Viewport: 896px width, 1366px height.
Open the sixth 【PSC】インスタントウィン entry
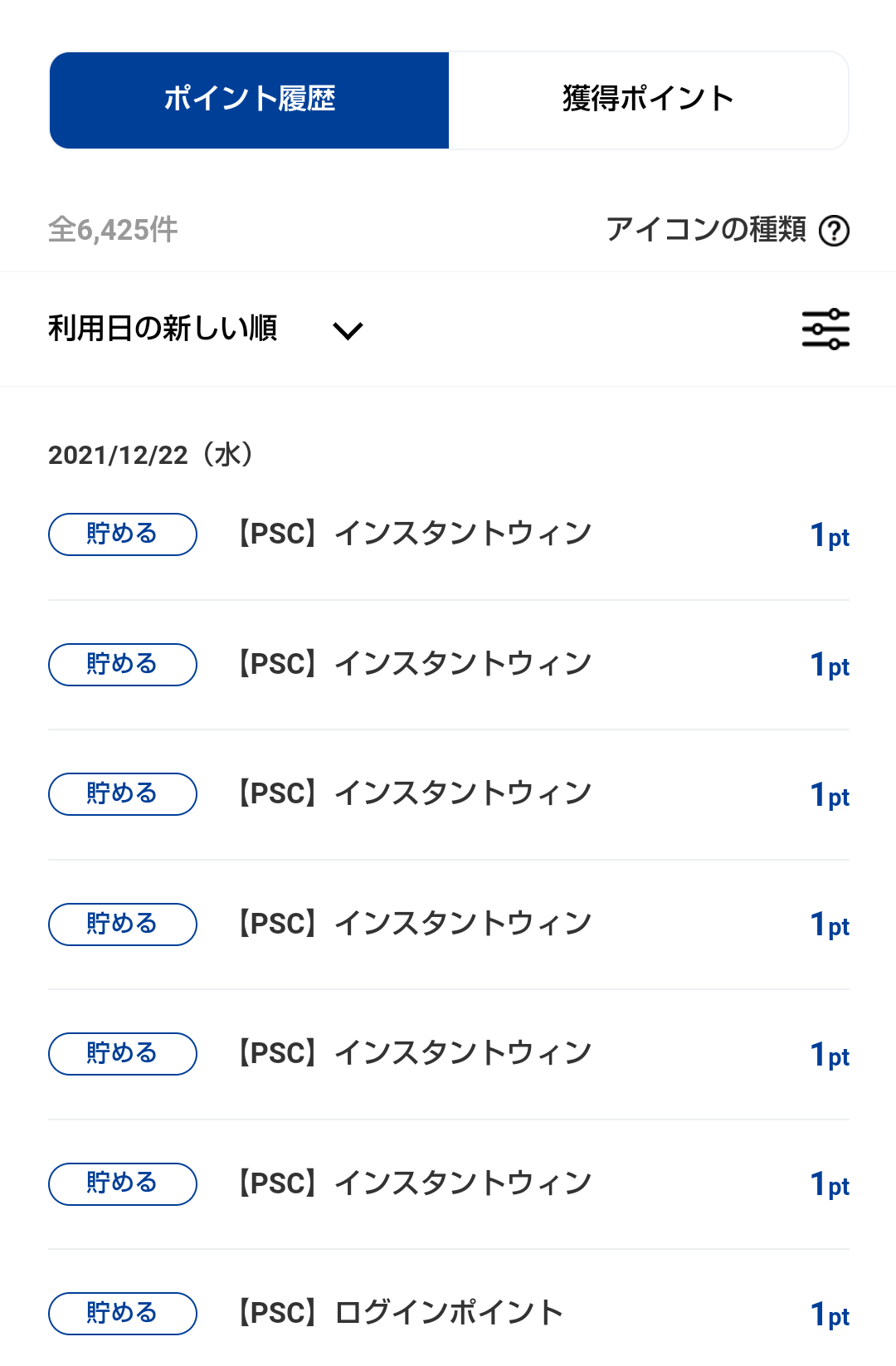[x=415, y=1183]
